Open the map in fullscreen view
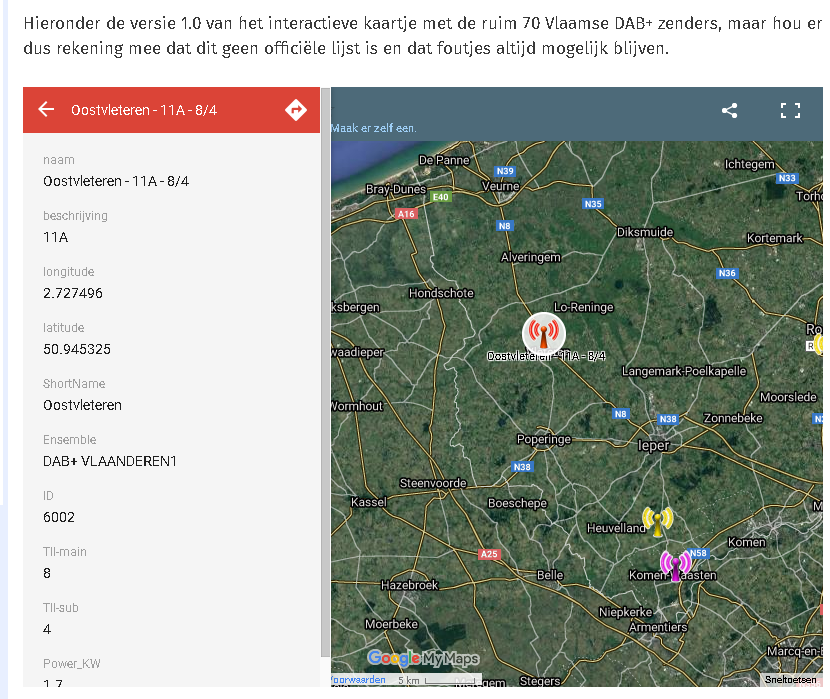Image resolution: width=830 pixels, height=699 pixels. tap(790, 111)
